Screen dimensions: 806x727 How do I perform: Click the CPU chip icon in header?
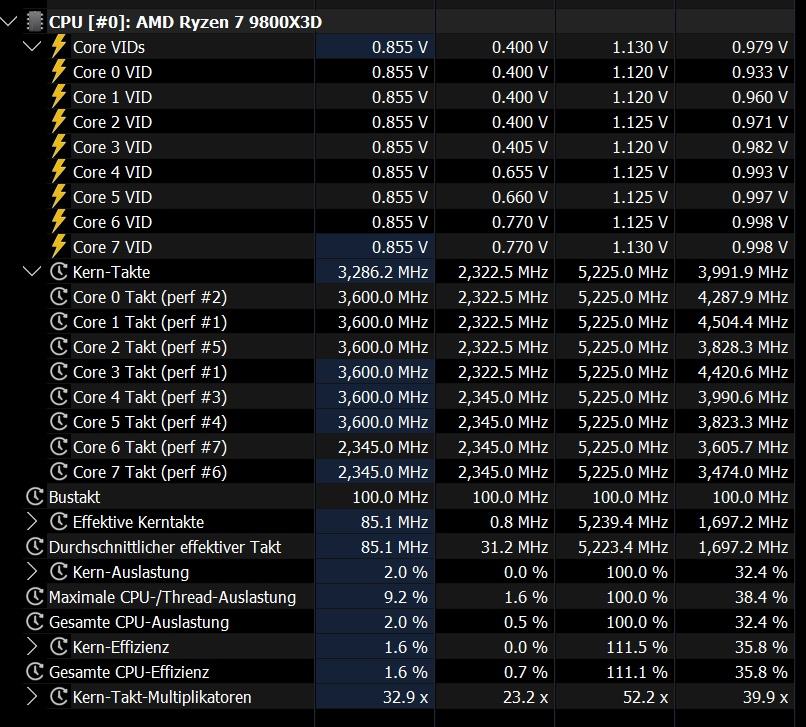click(34, 21)
